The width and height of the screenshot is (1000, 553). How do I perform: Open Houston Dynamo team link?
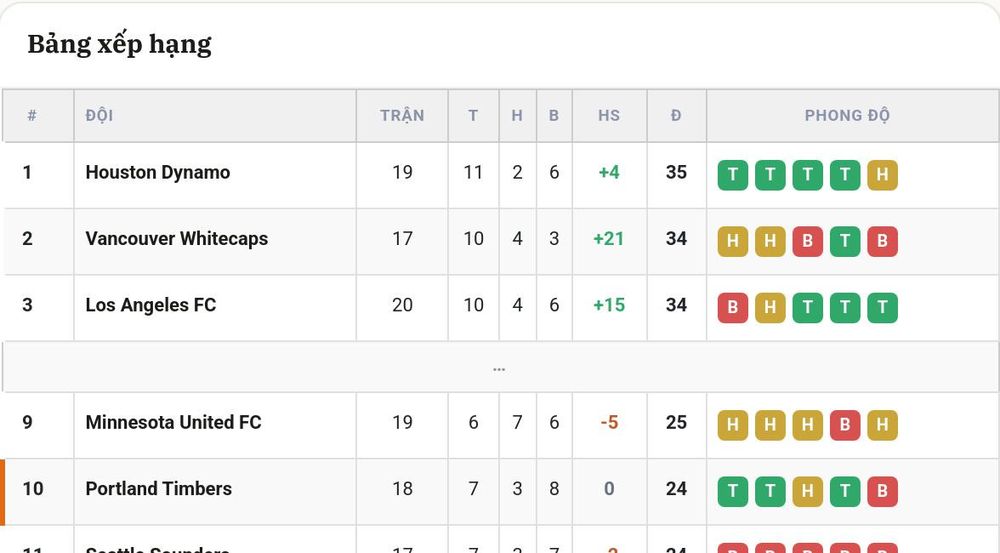point(158,172)
